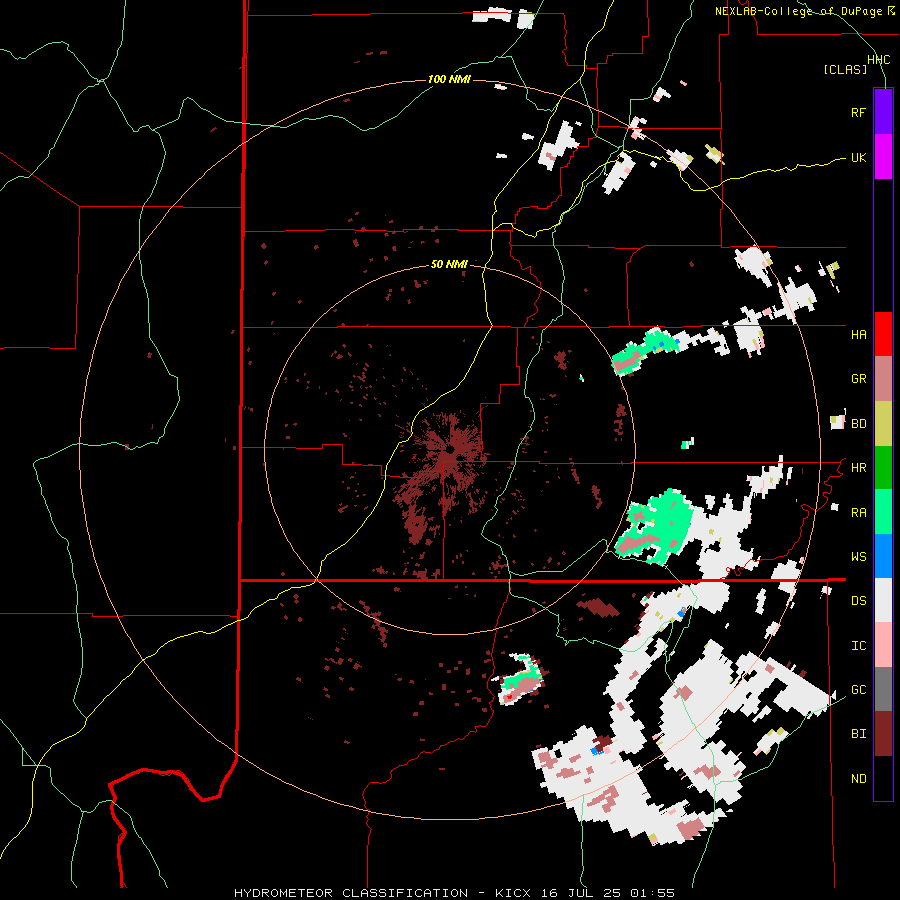Click the HR legend label
Image resolution: width=900 pixels, height=900 pixels.
[858, 468]
